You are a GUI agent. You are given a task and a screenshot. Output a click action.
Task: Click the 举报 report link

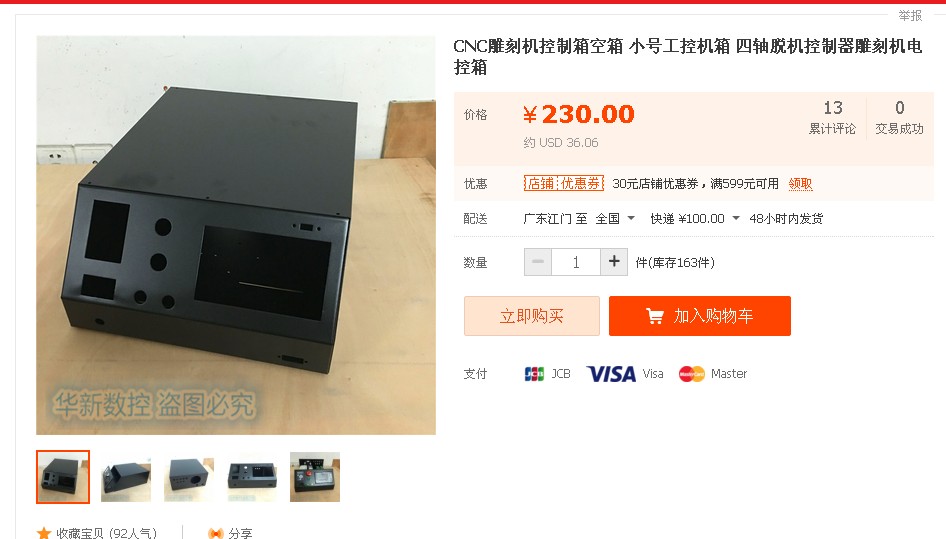tap(910, 16)
